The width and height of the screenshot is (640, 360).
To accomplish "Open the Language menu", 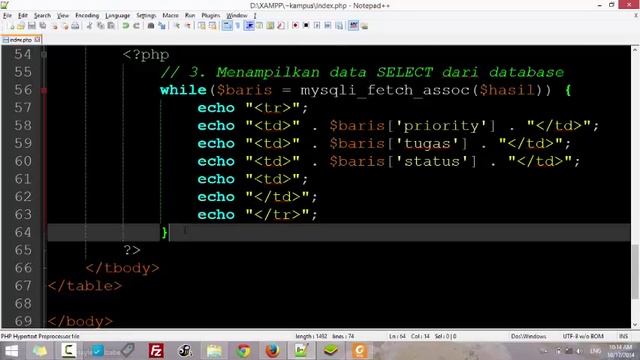I will (x=118, y=16).
